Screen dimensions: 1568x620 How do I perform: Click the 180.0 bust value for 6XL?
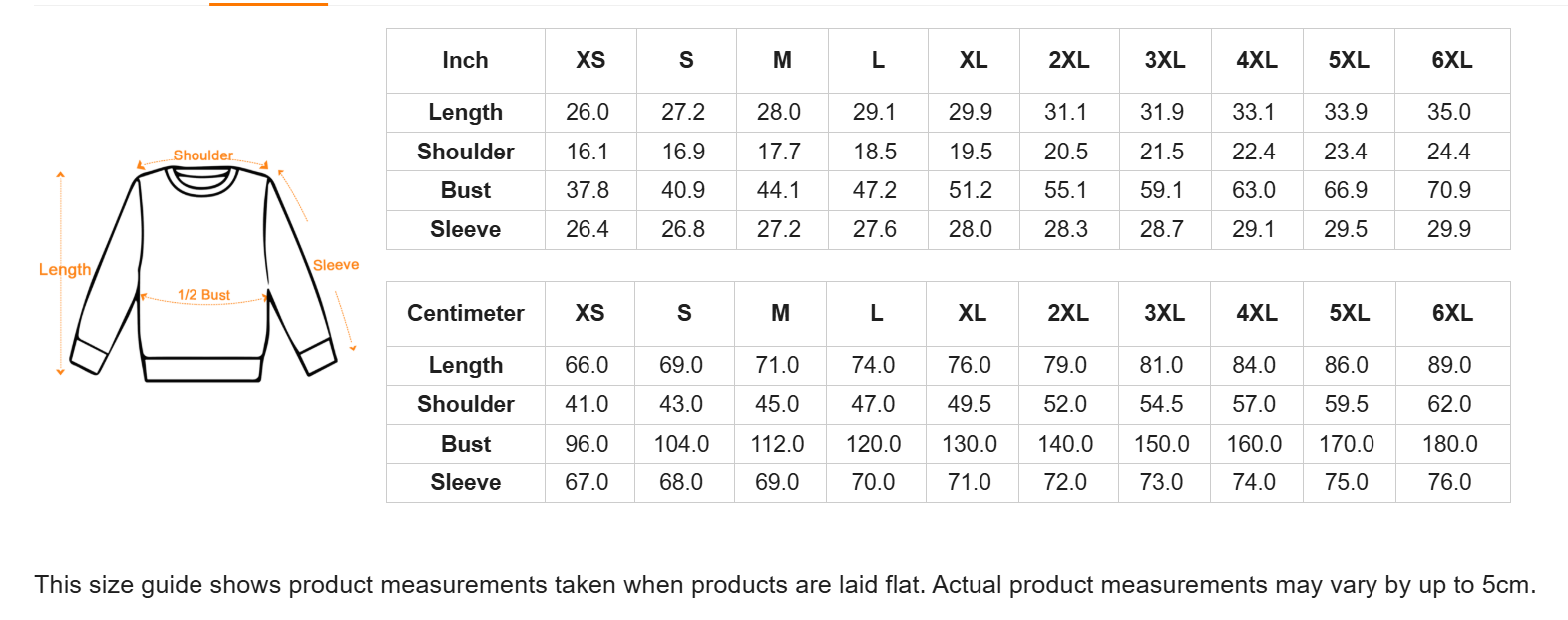(x=1450, y=444)
